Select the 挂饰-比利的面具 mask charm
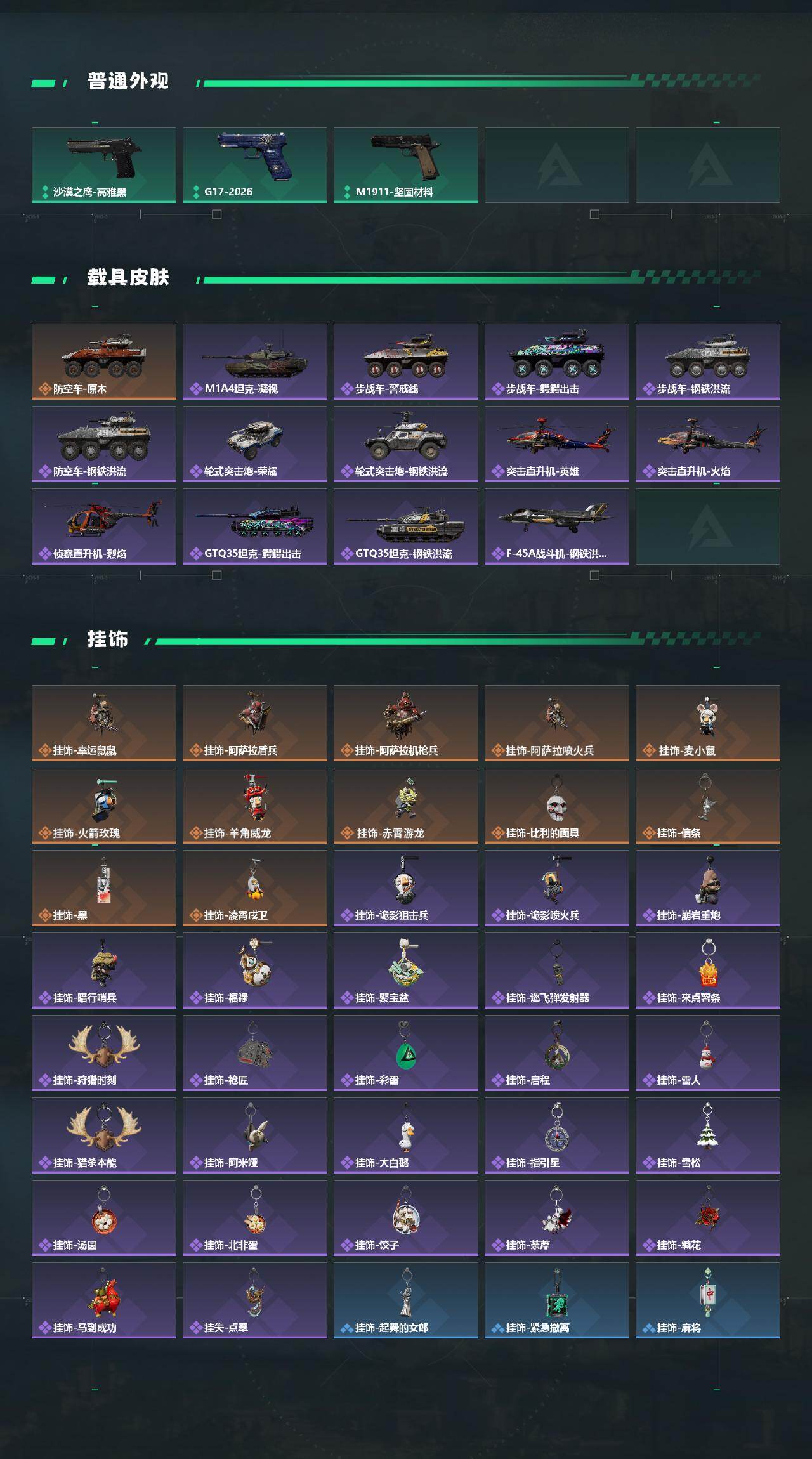 (557, 806)
